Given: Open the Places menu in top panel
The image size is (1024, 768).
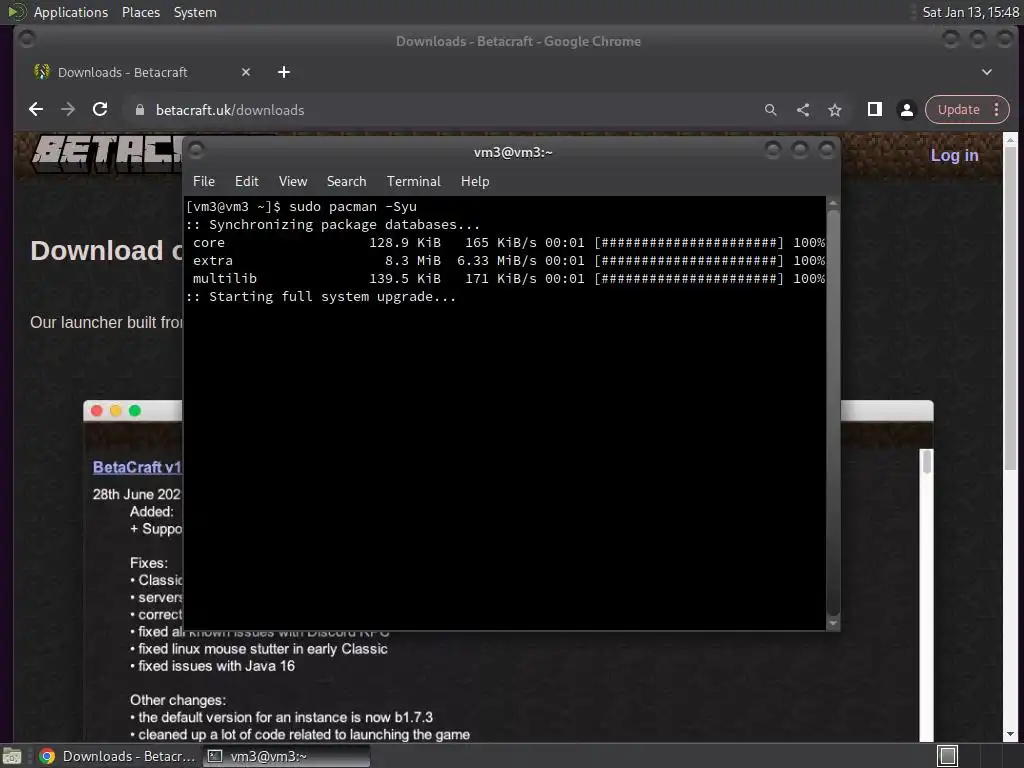Looking at the screenshot, I should [140, 12].
